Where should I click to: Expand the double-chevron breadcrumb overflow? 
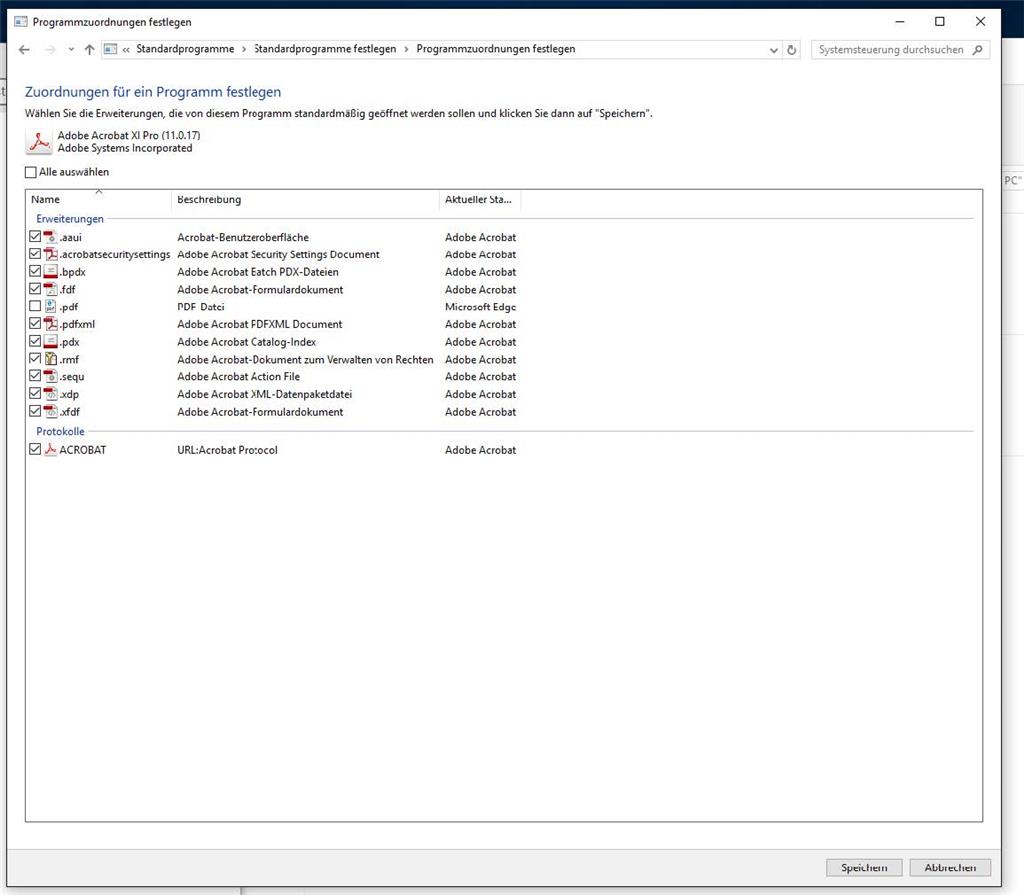pos(126,50)
